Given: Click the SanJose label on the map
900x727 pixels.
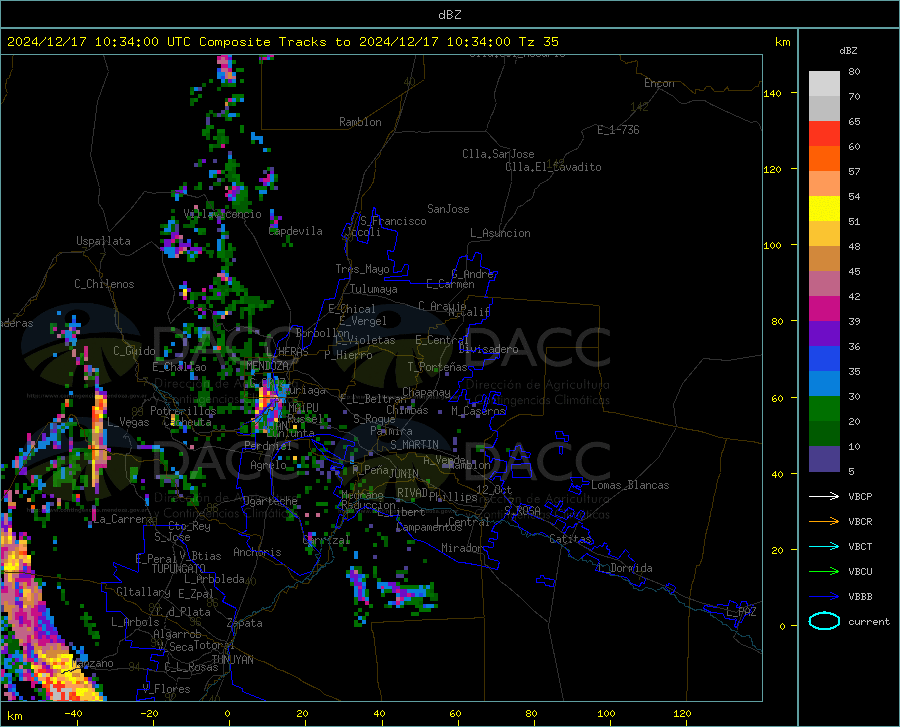Looking at the screenshot, I should click(x=448, y=209).
